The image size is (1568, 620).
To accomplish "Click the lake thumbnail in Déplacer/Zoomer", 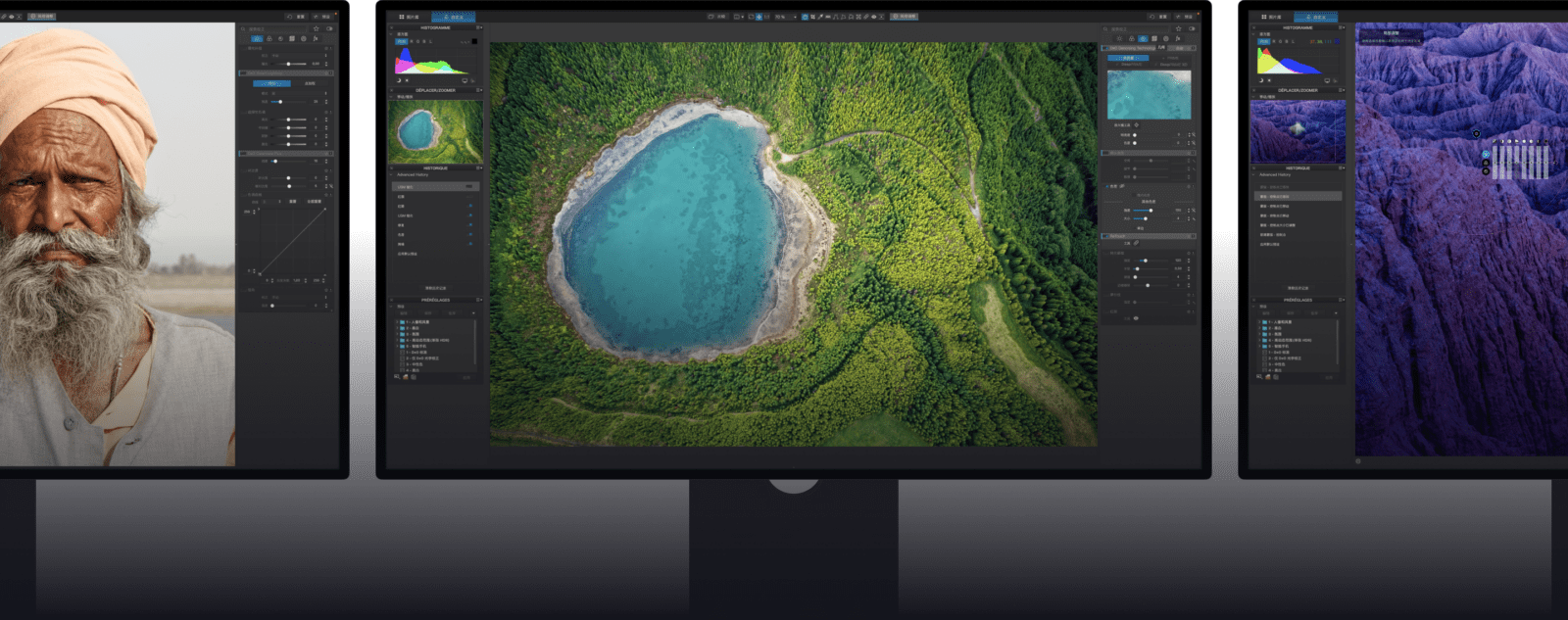I will (435, 132).
